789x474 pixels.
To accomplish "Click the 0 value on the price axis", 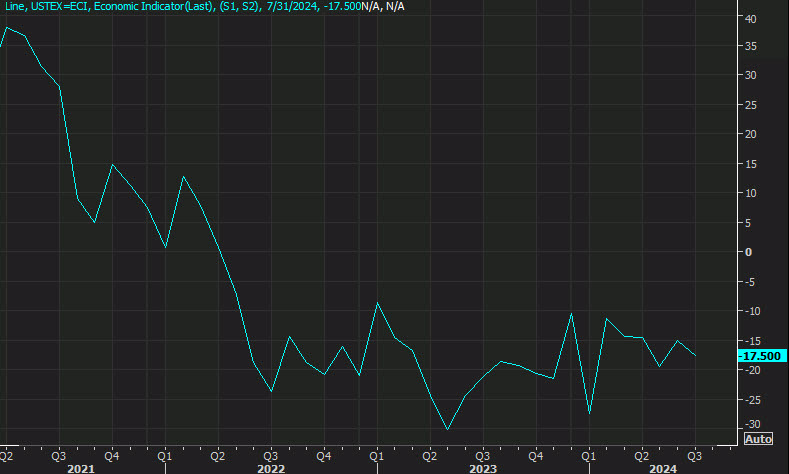I will tap(748, 252).
